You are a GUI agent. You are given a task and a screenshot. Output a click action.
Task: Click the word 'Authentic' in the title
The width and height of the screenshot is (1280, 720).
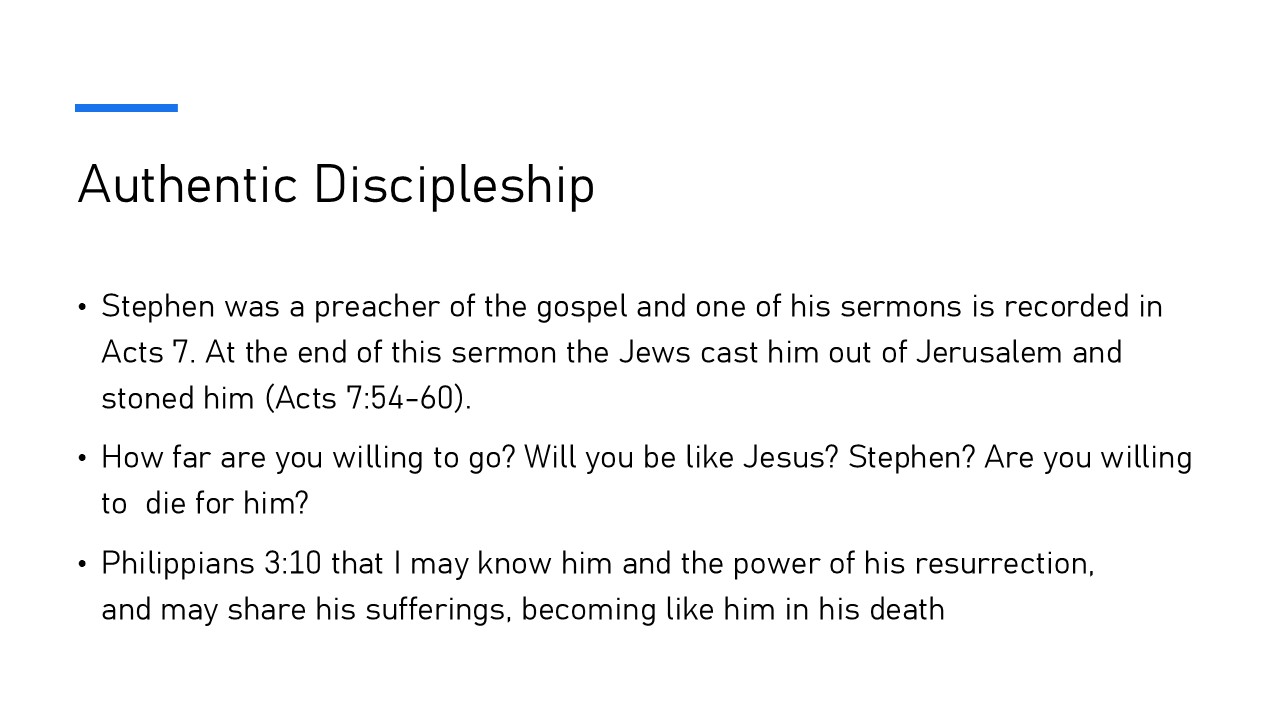coord(187,185)
